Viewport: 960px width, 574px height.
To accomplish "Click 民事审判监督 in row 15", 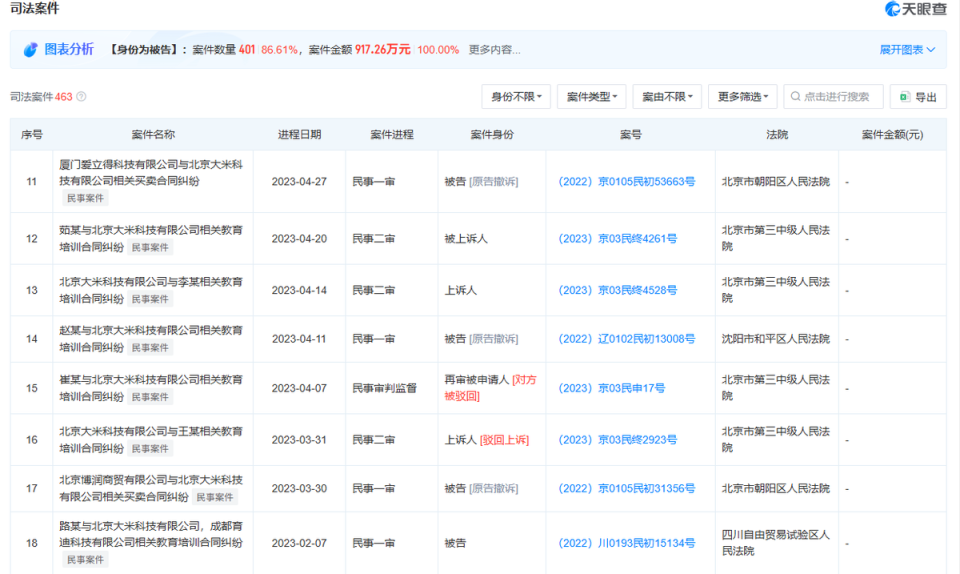I will [x=384, y=389].
